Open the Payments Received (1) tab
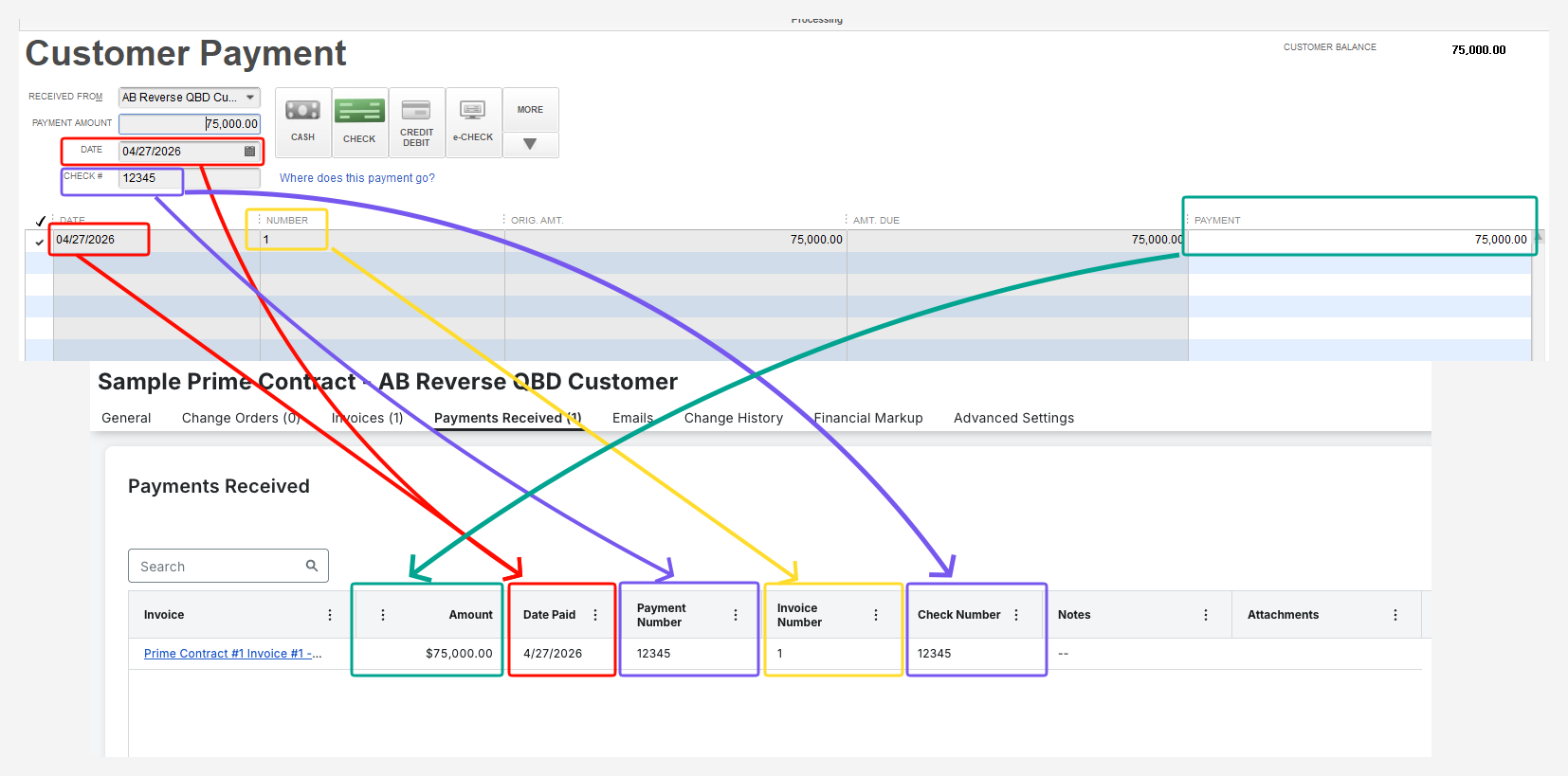Image resolution: width=1568 pixels, height=776 pixels. coord(508,418)
